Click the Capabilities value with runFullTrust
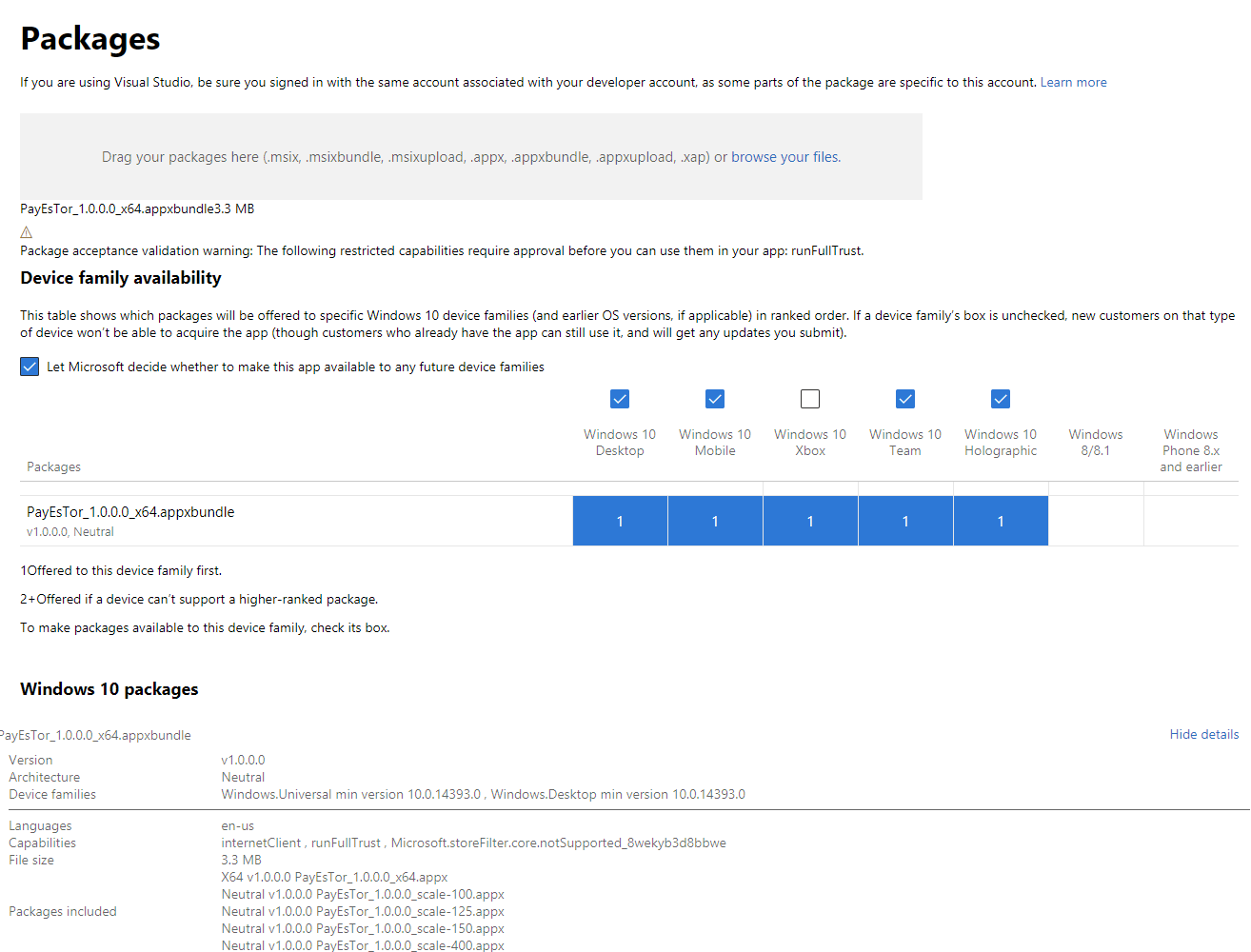The image size is (1251, 952). point(474,843)
